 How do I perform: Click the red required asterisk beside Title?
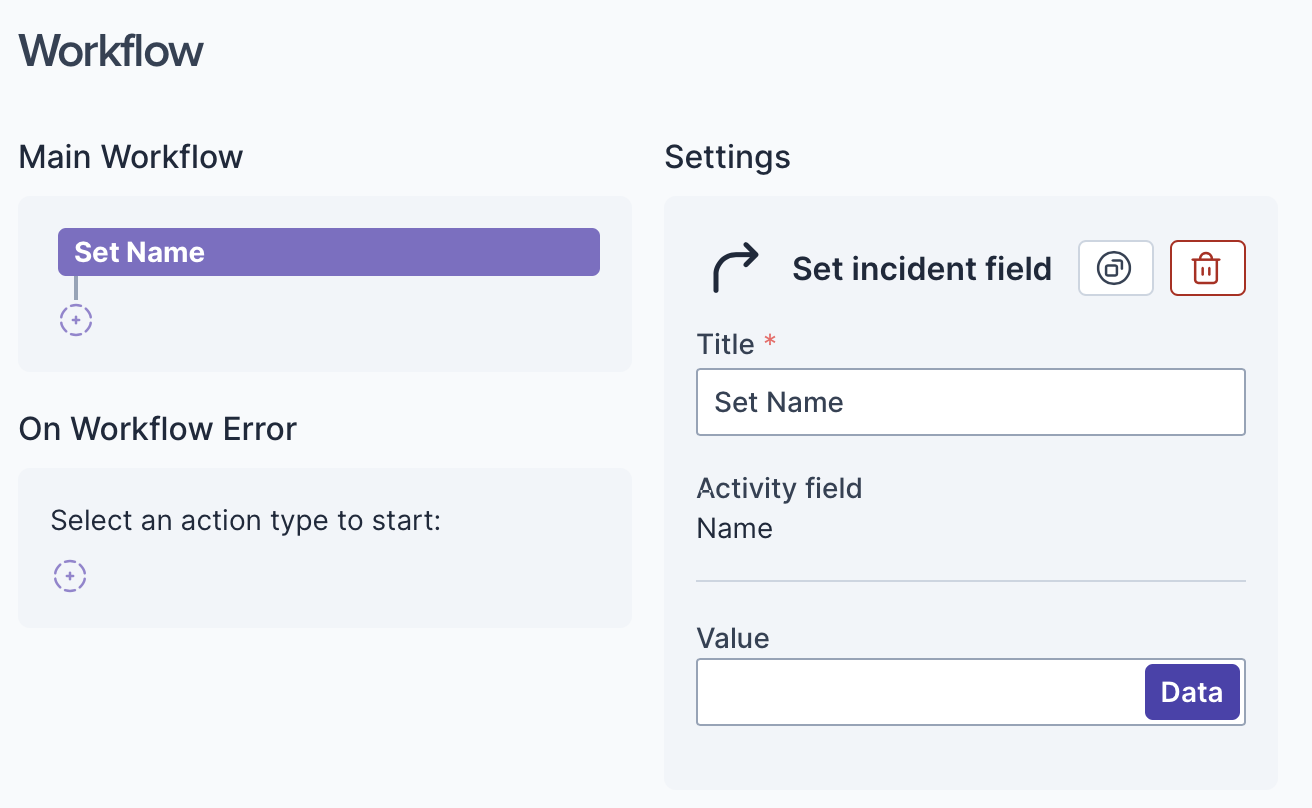[x=770, y=342]
